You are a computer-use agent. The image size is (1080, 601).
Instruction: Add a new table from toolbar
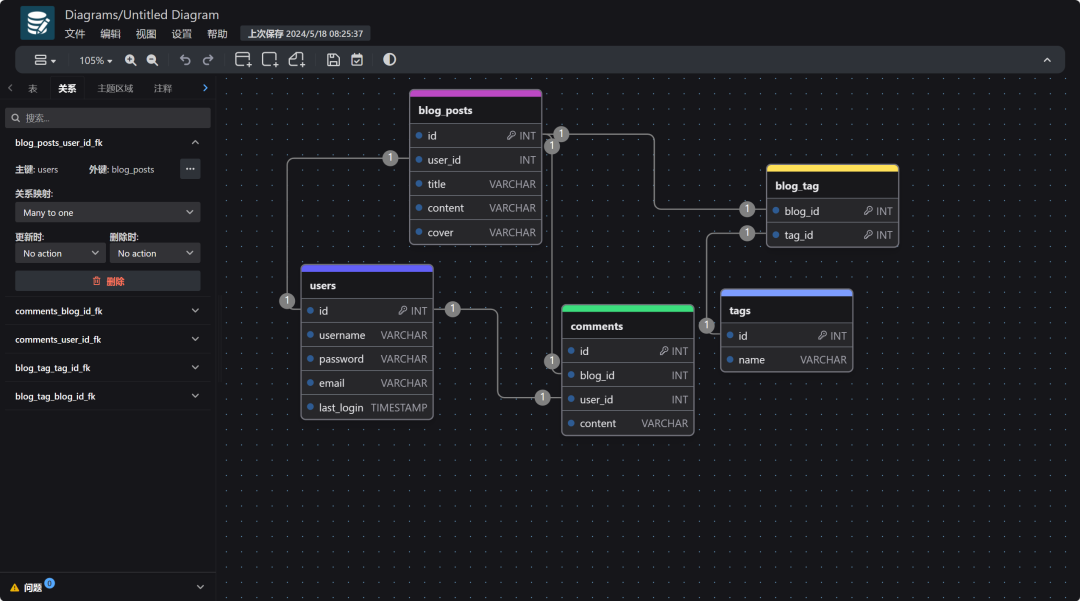243,60
